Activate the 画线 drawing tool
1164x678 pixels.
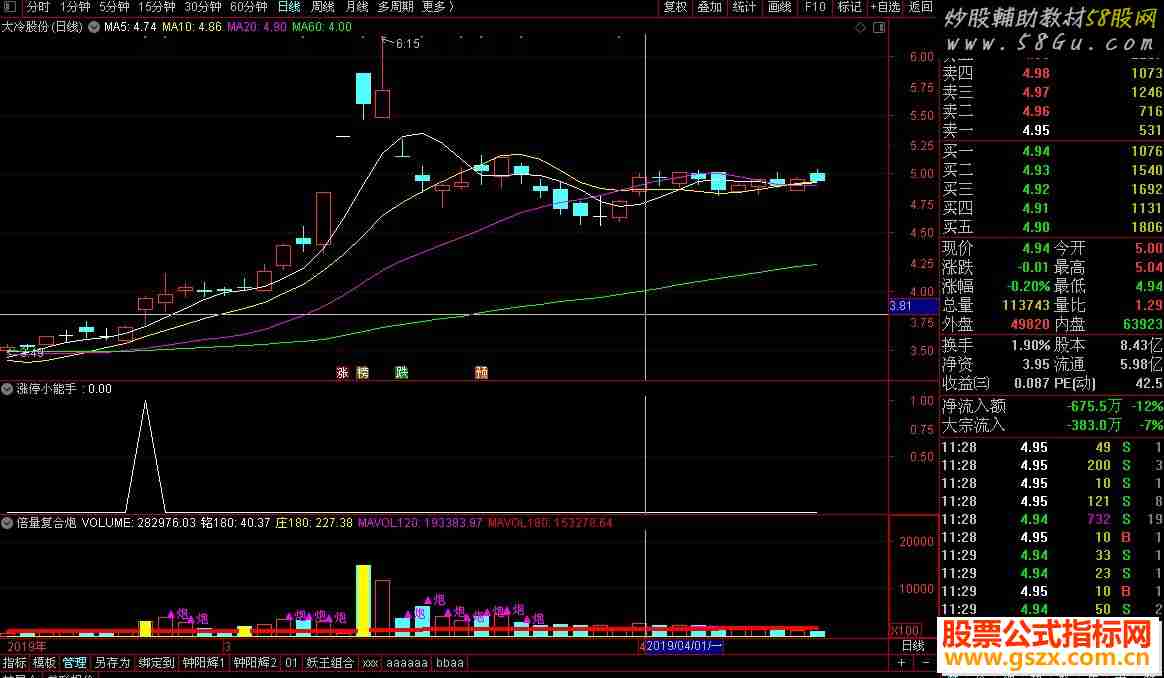pyautogui.click(x=779, y=7)
